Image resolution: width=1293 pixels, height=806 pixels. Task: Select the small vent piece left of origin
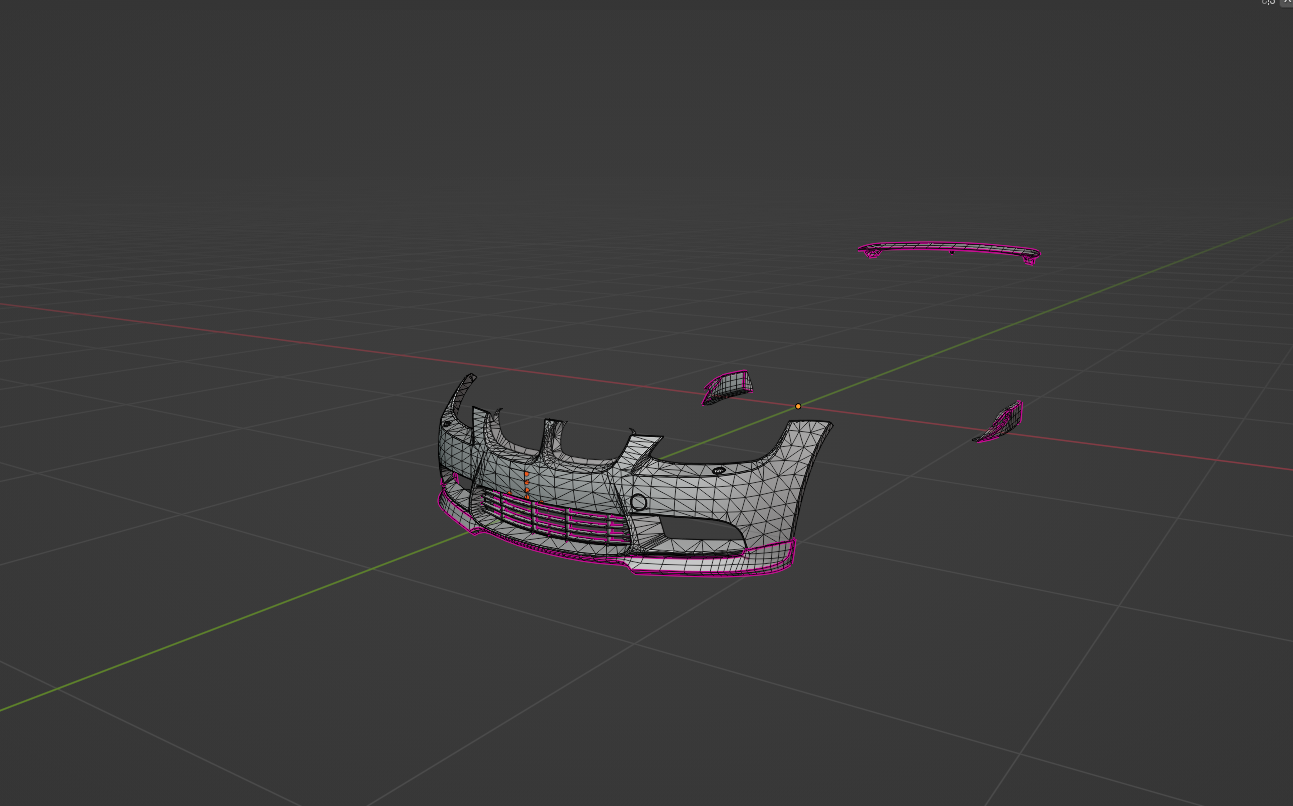point(727,385)
